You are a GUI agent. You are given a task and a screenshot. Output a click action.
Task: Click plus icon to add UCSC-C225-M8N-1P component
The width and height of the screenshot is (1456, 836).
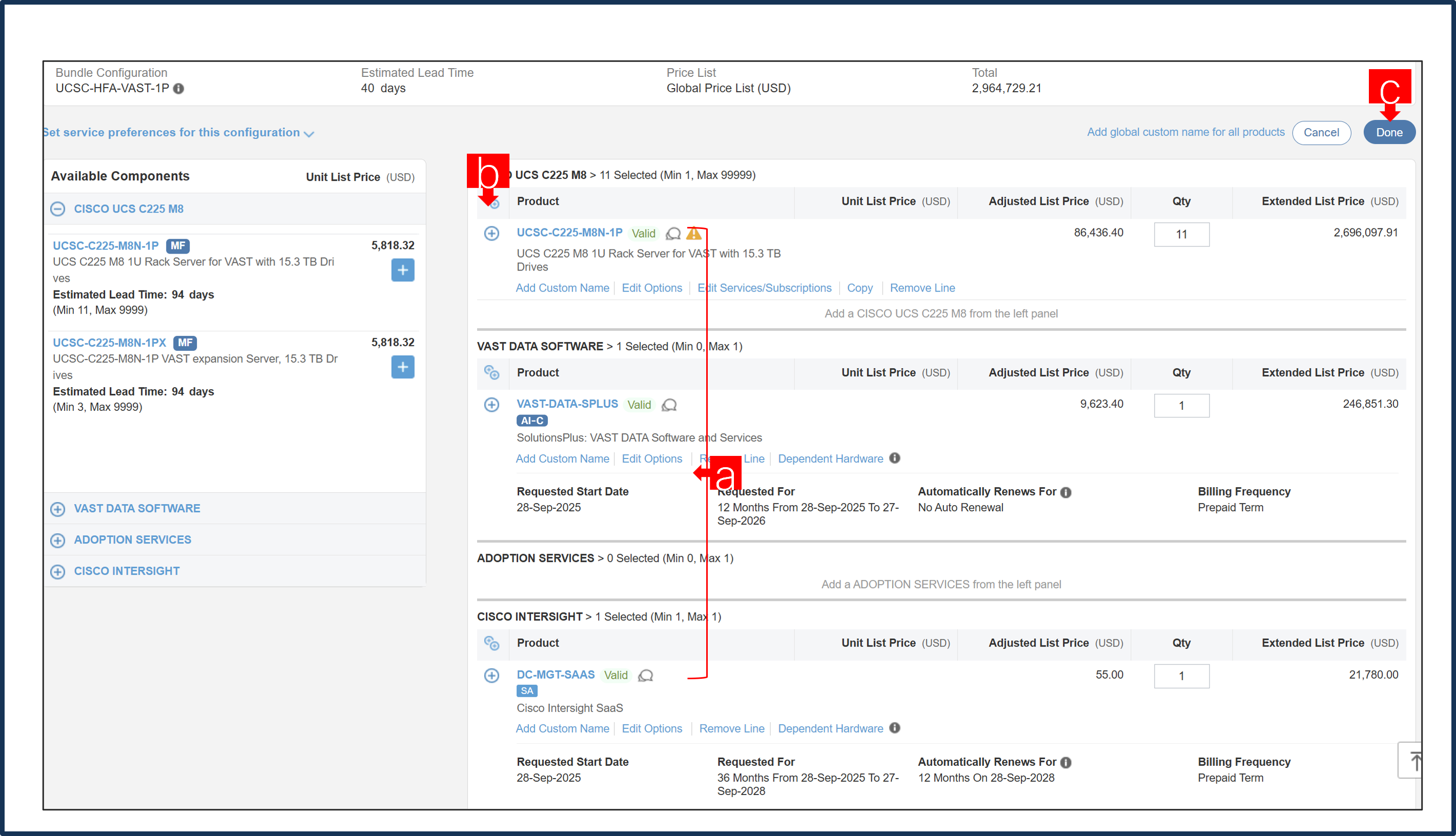[403, 270]
